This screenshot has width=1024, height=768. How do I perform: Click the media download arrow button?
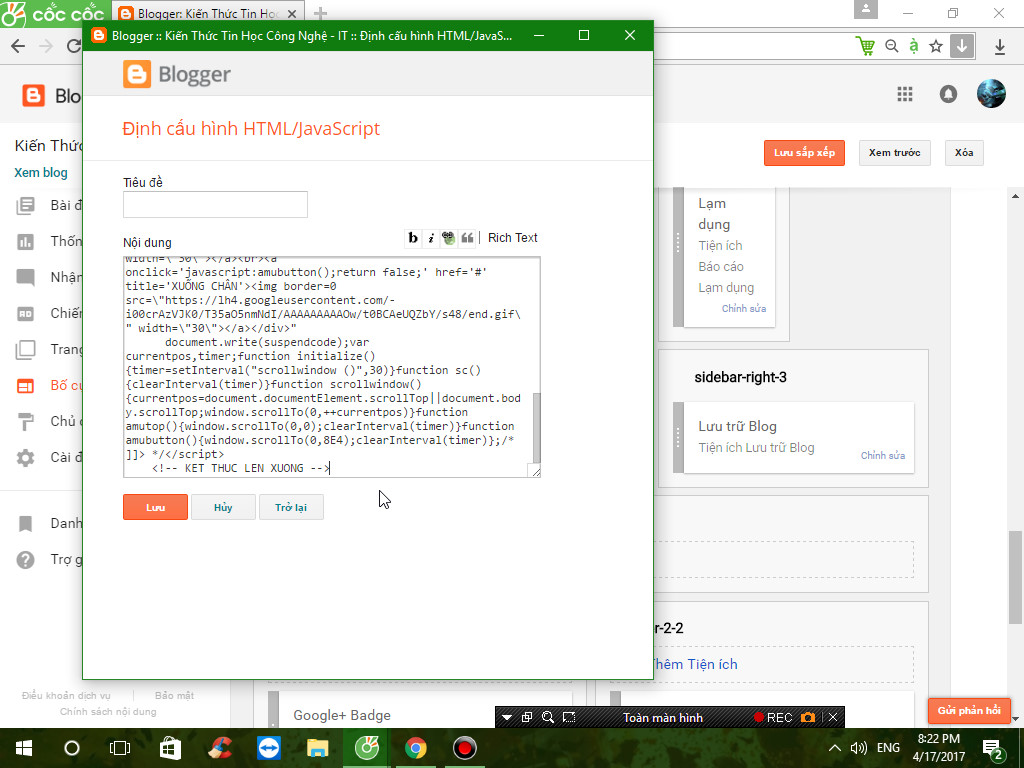pyautogui.click(x=962, y=46)
